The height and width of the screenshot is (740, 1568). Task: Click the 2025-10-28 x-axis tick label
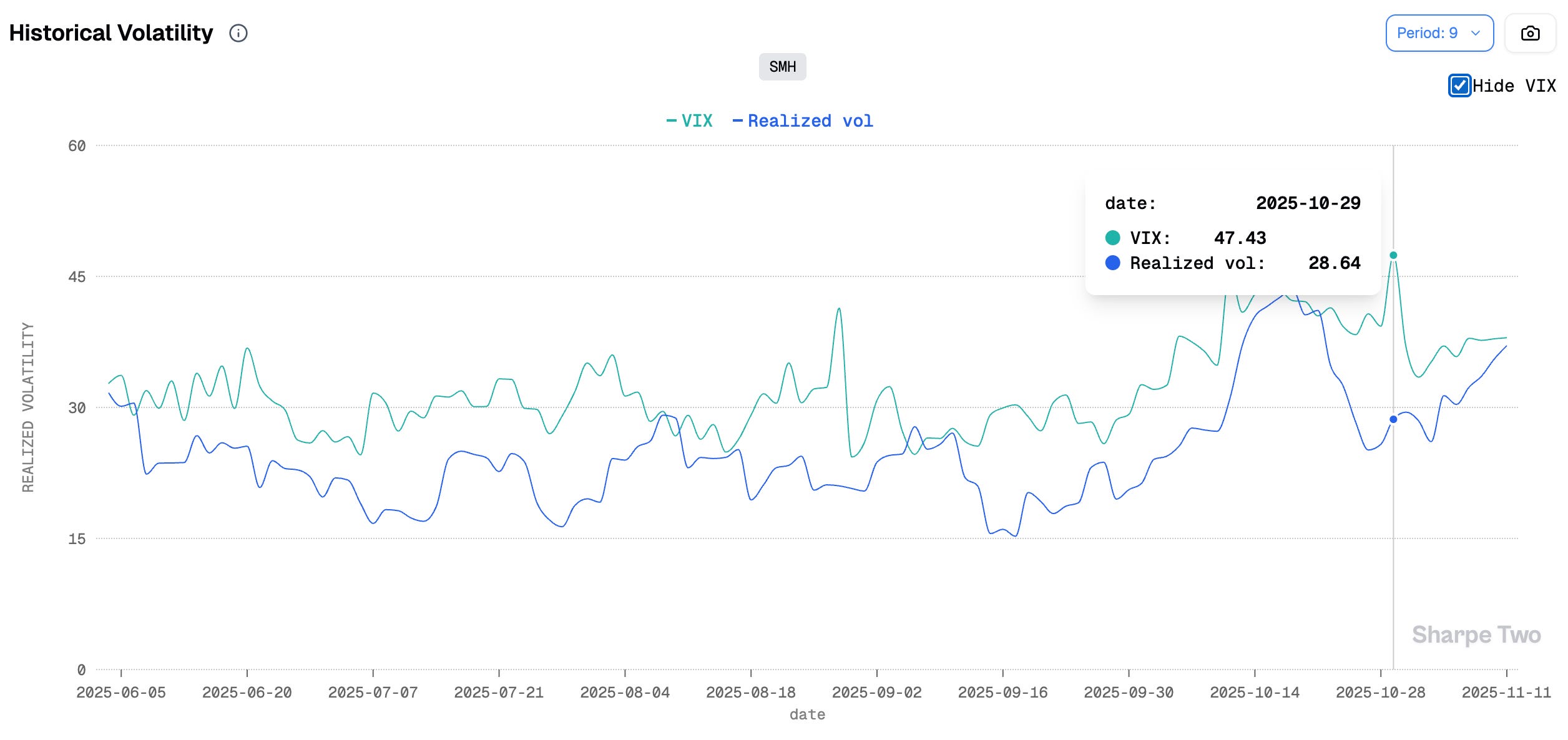pos(1380,693)
